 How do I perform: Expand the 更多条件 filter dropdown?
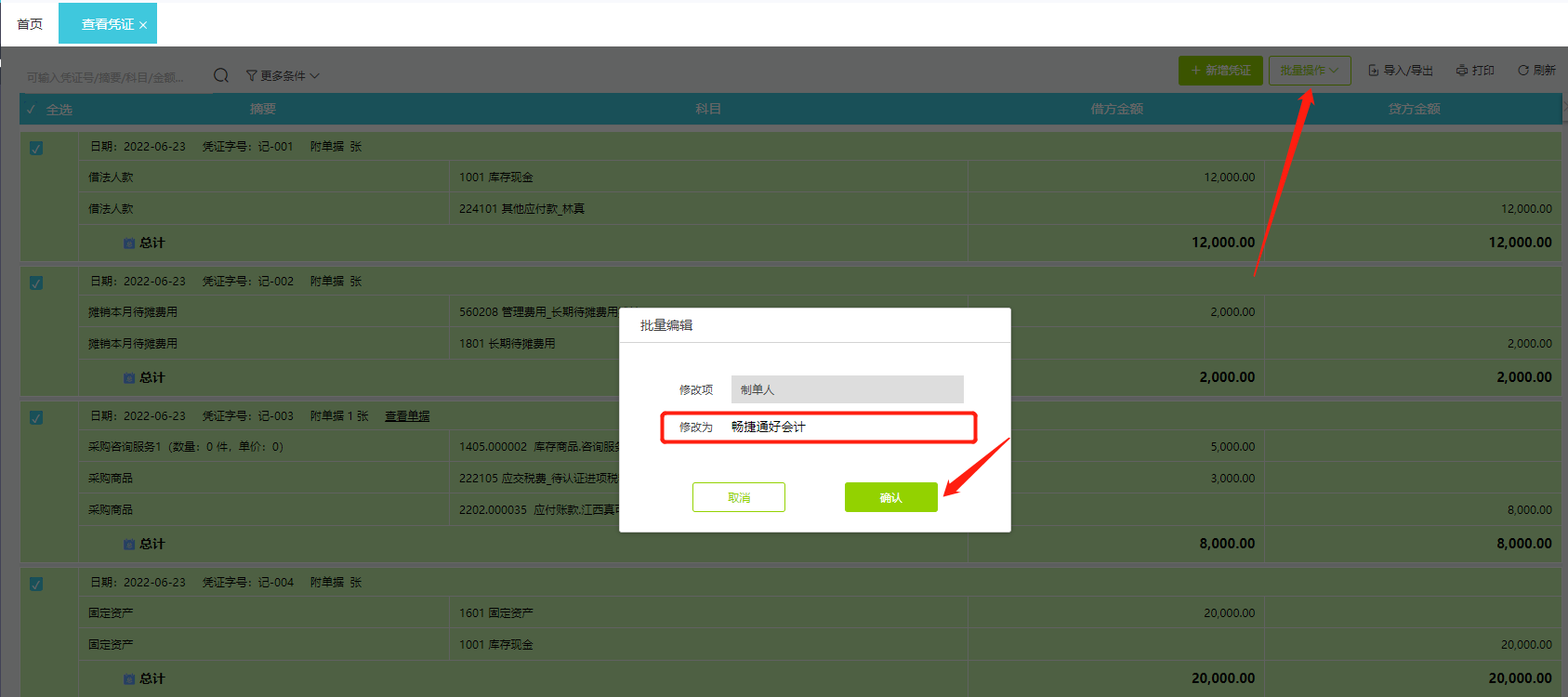coord(283,75)
